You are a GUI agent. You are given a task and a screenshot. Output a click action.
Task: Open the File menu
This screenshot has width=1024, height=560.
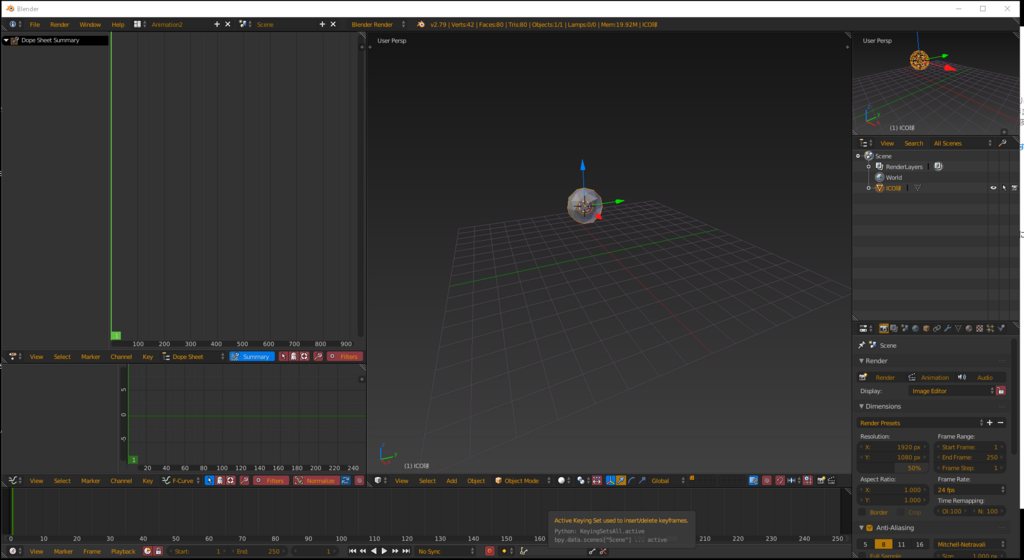click(x=35, y=24)
